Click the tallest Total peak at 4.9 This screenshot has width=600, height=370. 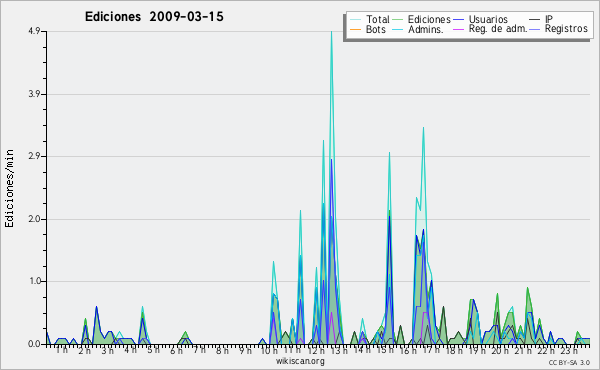(x=331, y=33)
